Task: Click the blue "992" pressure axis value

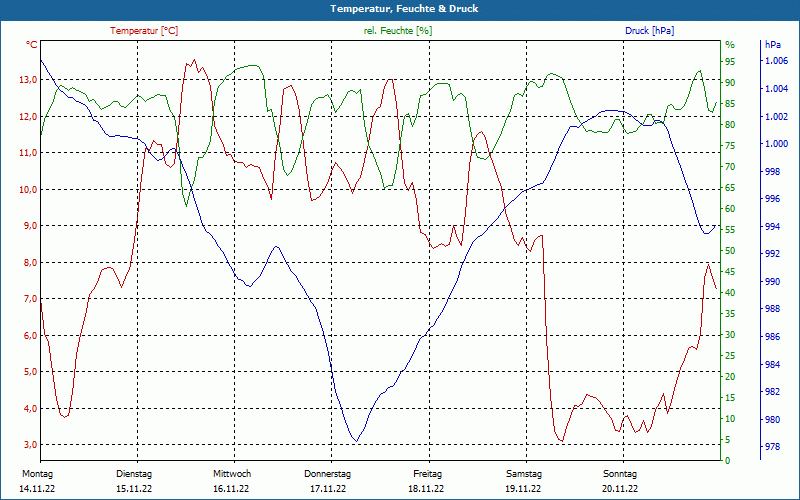Action: pyautogui.click(x=772, y=254)
